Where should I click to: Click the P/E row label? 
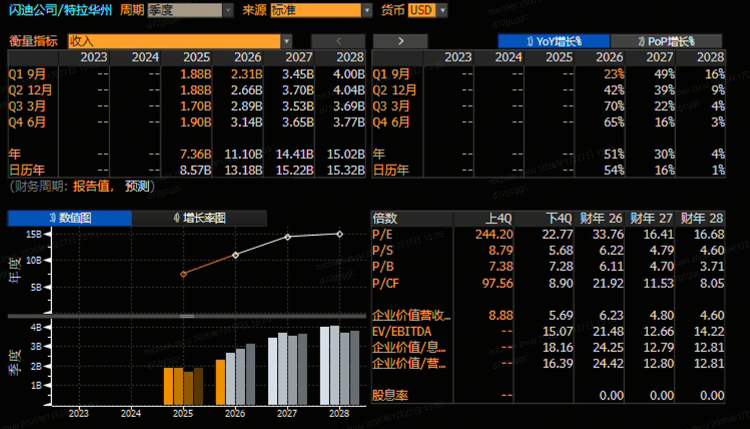pyautogui.click(x=382, y=234)
